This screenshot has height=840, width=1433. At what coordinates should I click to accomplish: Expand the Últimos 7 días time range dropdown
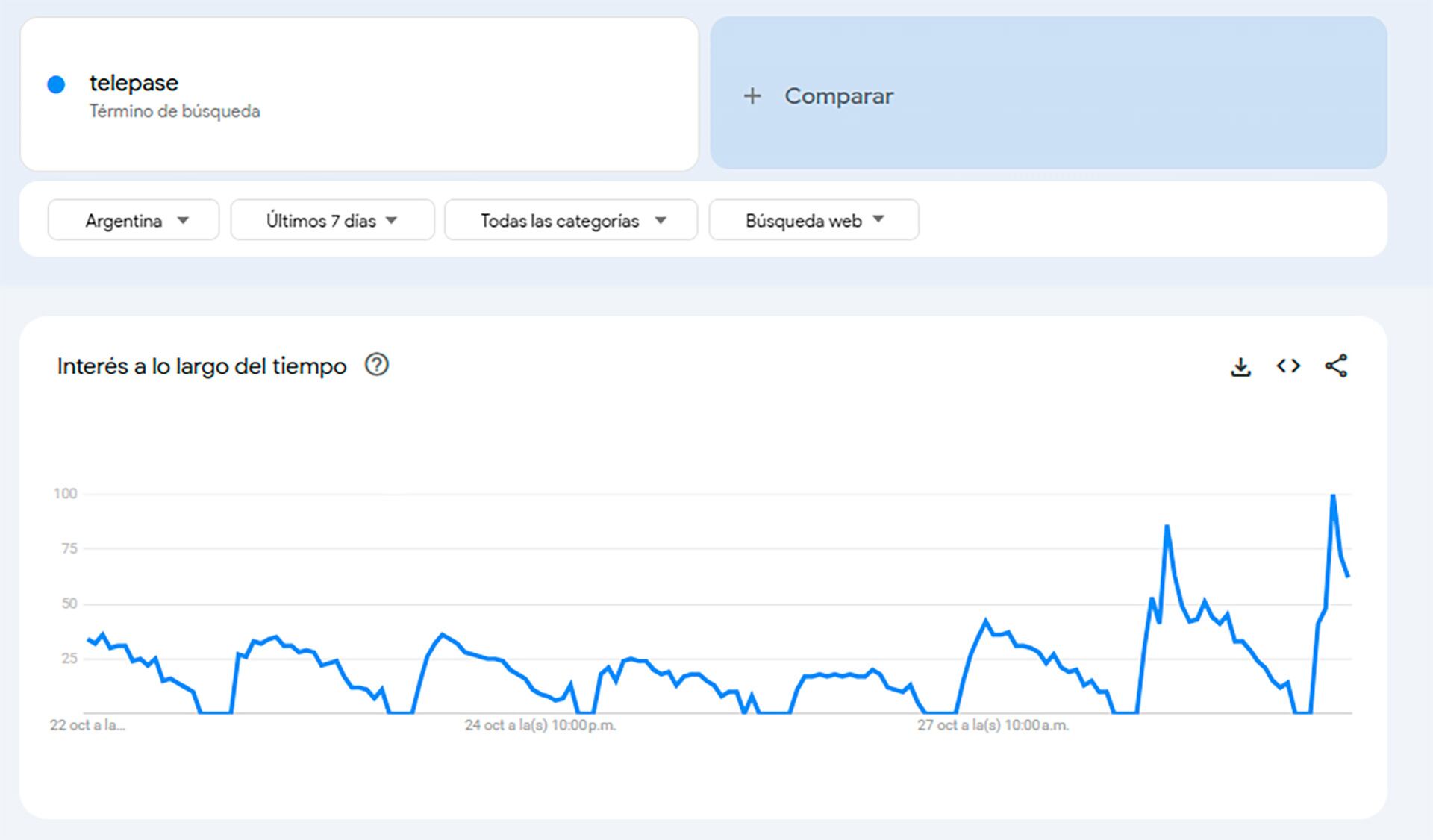333,220
